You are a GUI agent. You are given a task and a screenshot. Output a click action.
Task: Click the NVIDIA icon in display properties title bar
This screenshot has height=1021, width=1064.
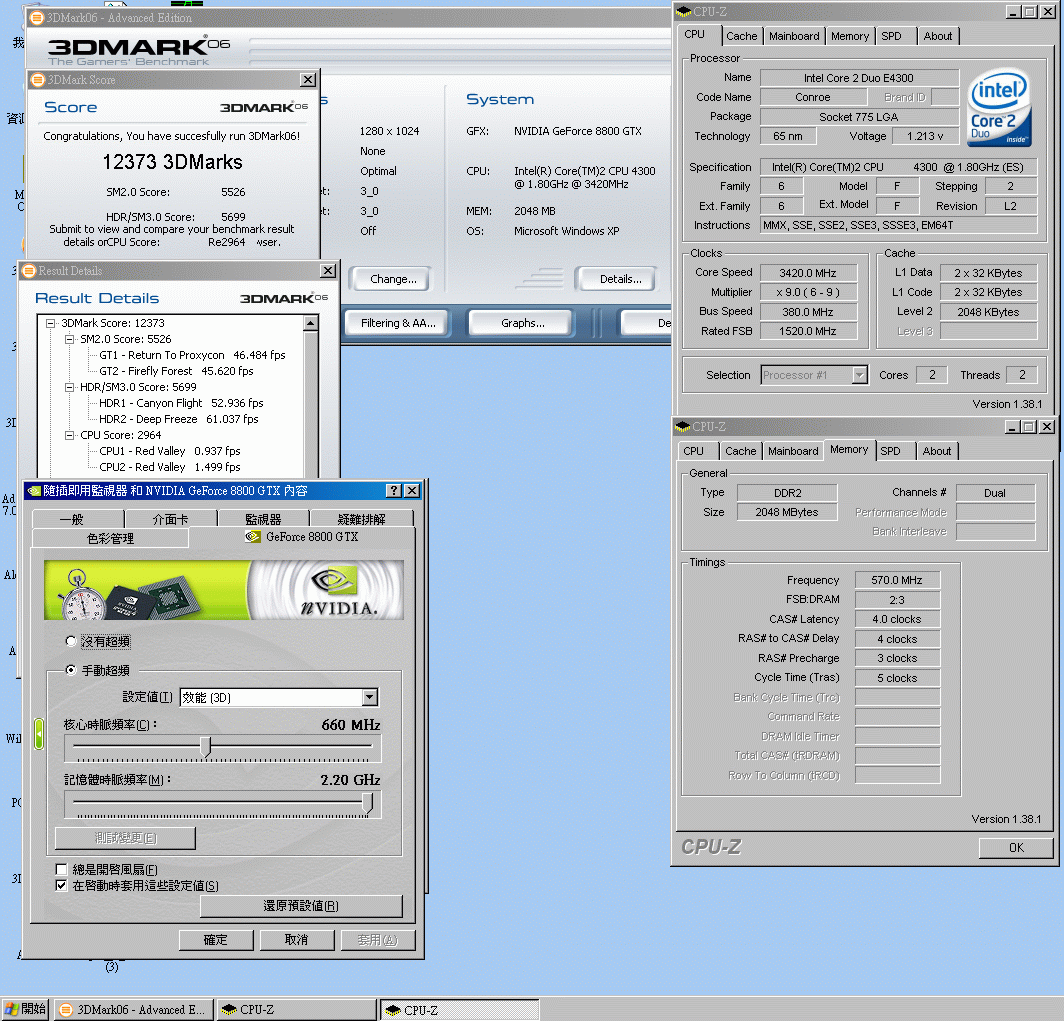[34, 490]
